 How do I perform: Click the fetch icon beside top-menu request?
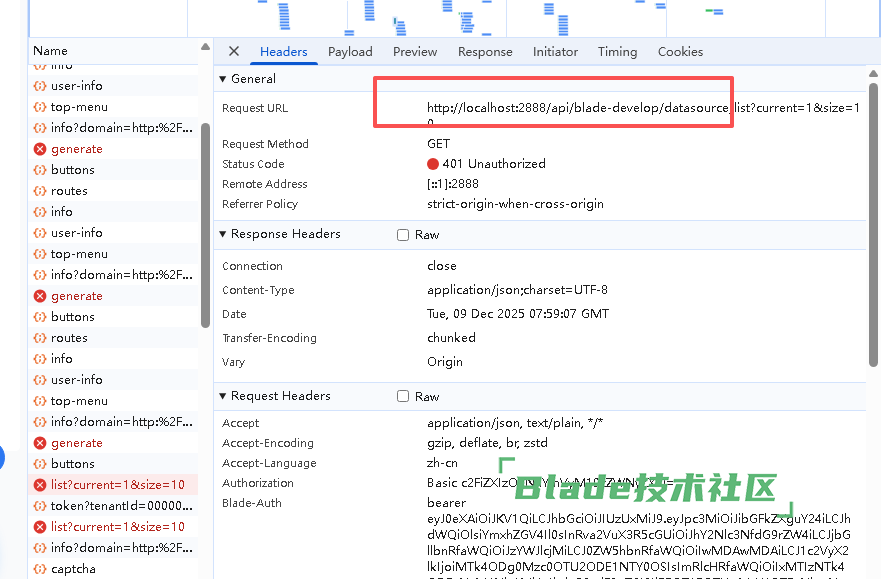[40, 107]
